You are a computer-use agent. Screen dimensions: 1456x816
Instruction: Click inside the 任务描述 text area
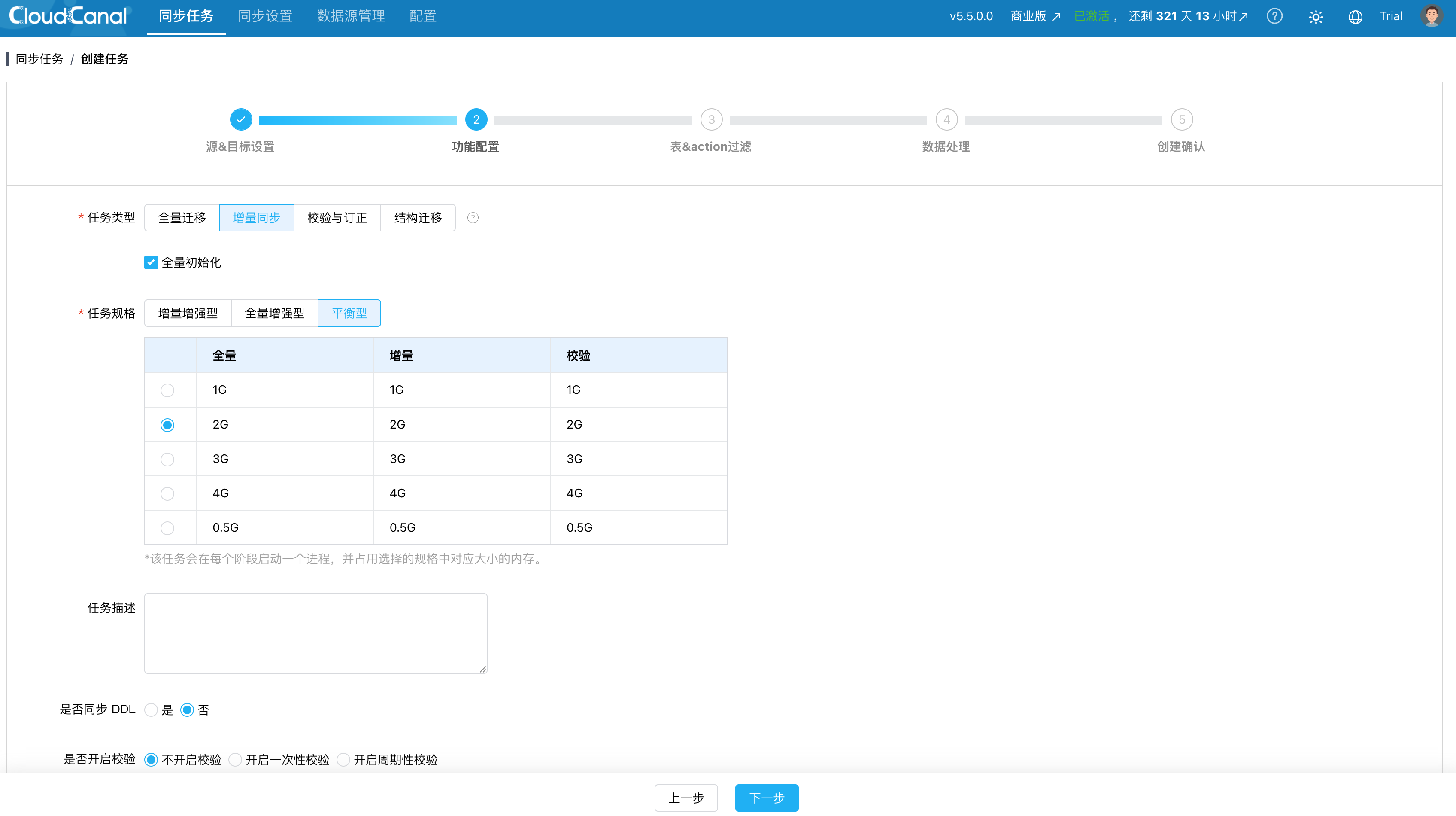tap(315, 633)
